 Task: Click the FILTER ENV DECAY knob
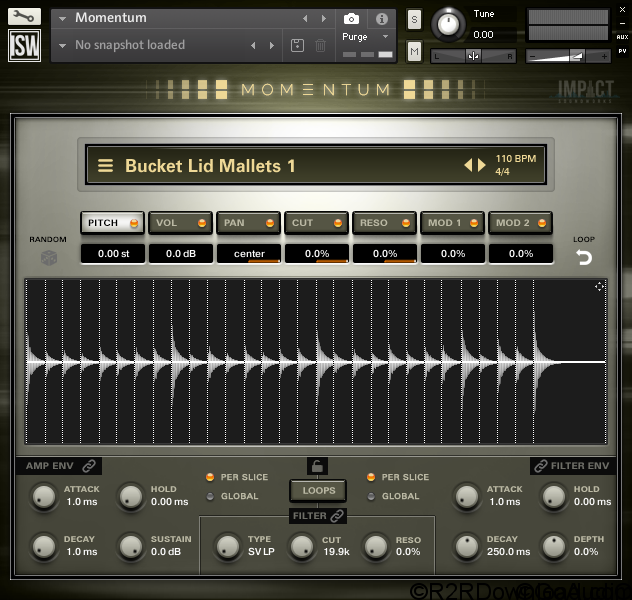coord(467,546)
